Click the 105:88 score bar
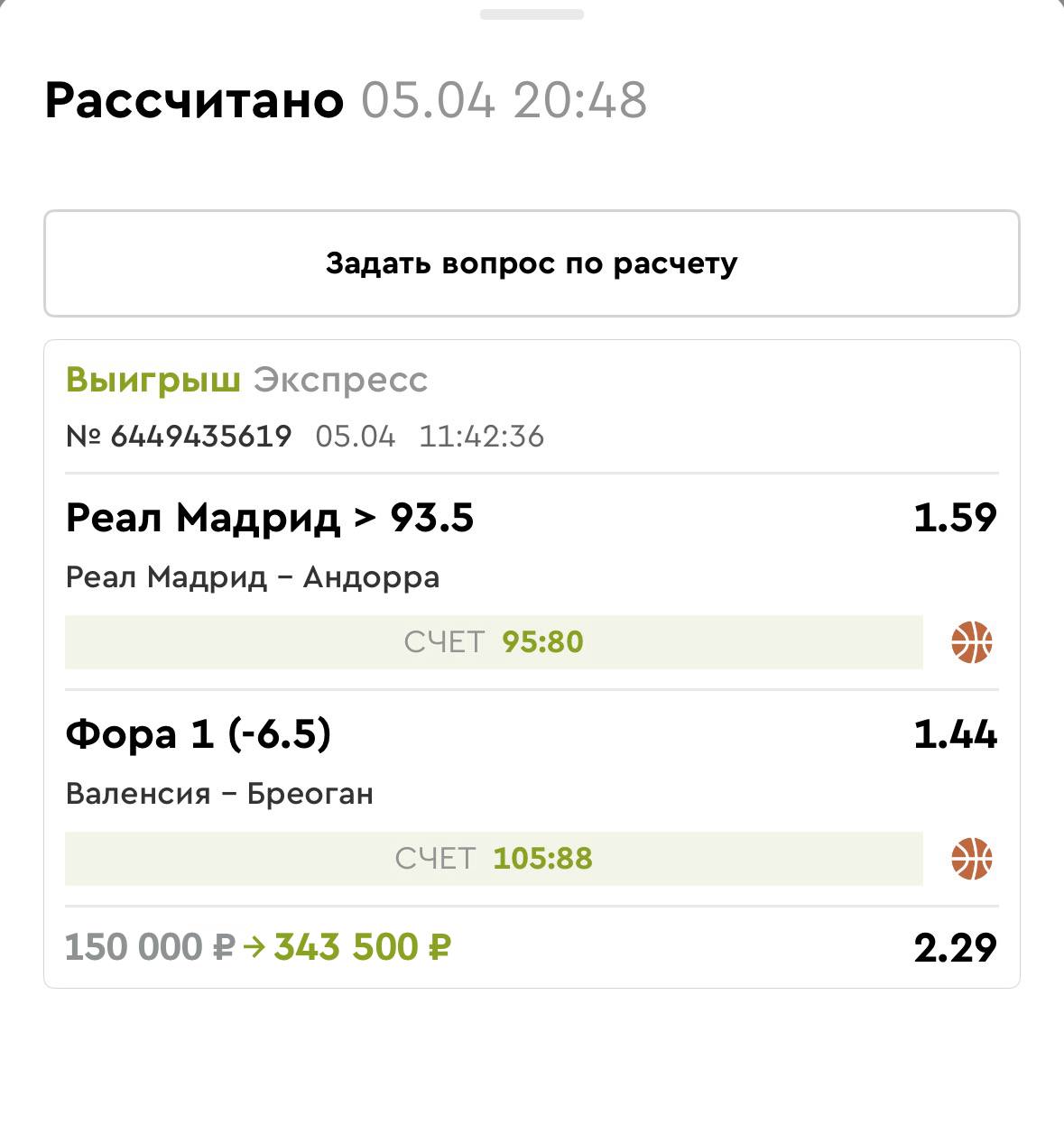 pos(494,859)
